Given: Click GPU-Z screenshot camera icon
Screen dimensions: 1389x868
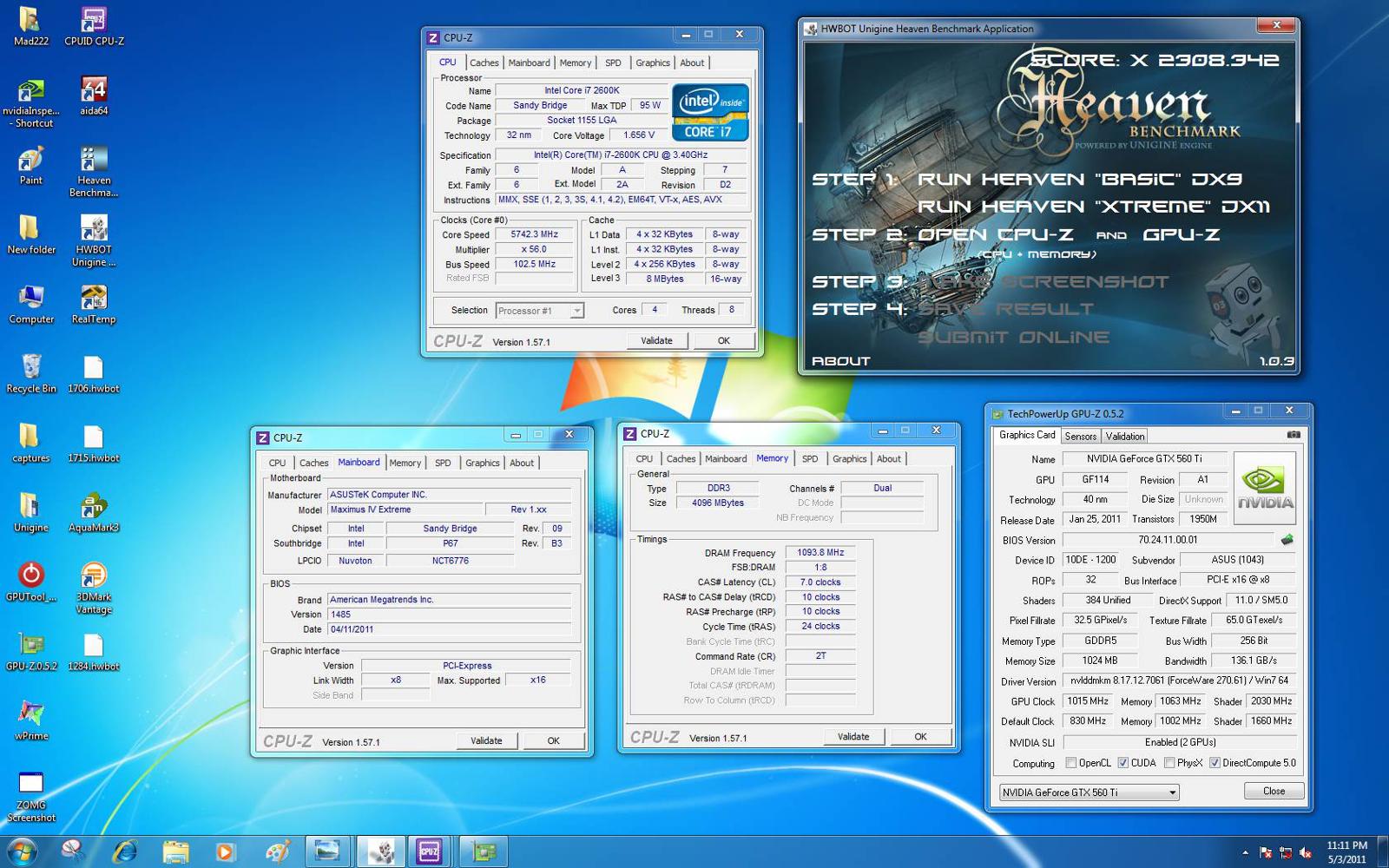Looking at the screenshot, I should coord(1294,435).
